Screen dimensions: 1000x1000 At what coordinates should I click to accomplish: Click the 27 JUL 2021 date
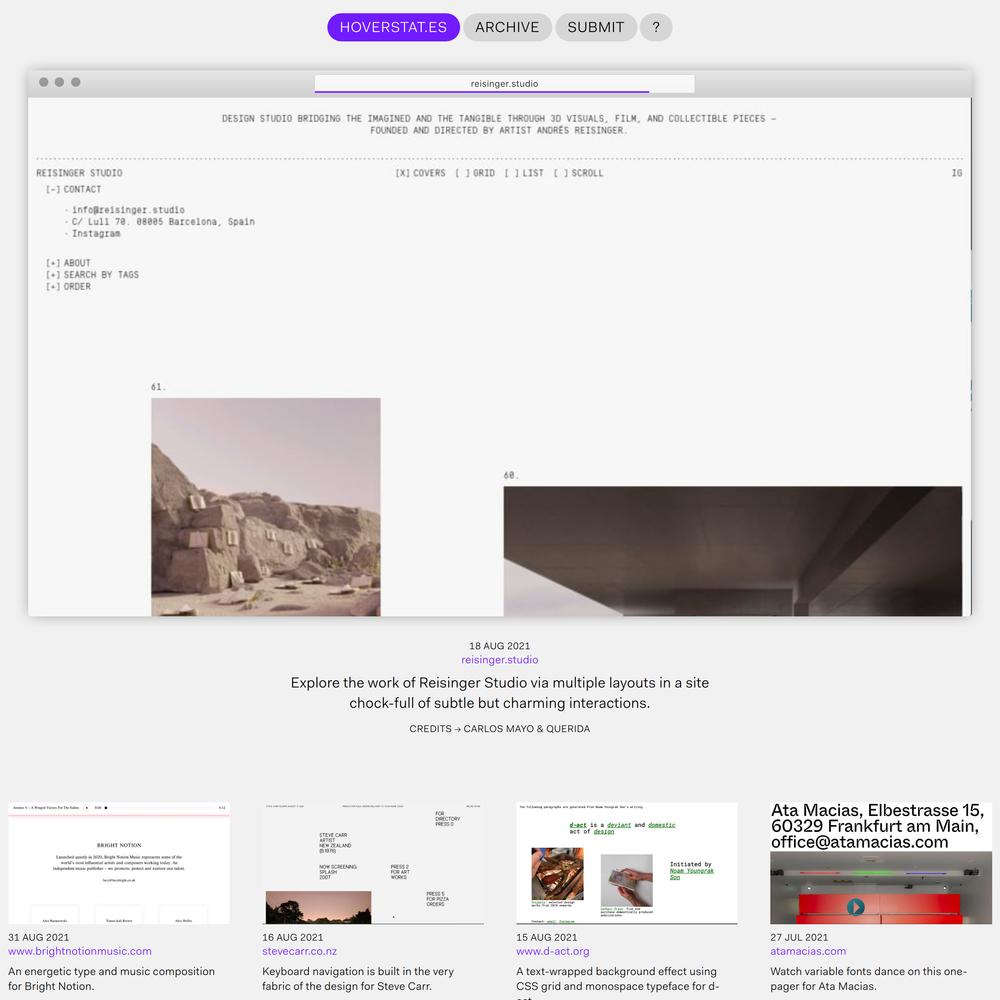tap(799, 938)
